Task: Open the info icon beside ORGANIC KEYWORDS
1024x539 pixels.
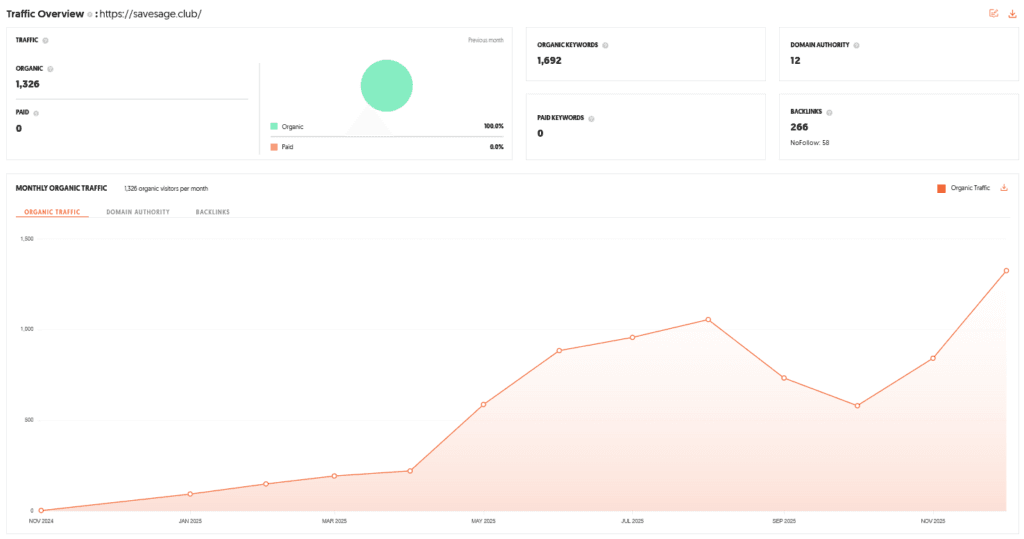Action: pyautogui.click(x=605, y=46)
